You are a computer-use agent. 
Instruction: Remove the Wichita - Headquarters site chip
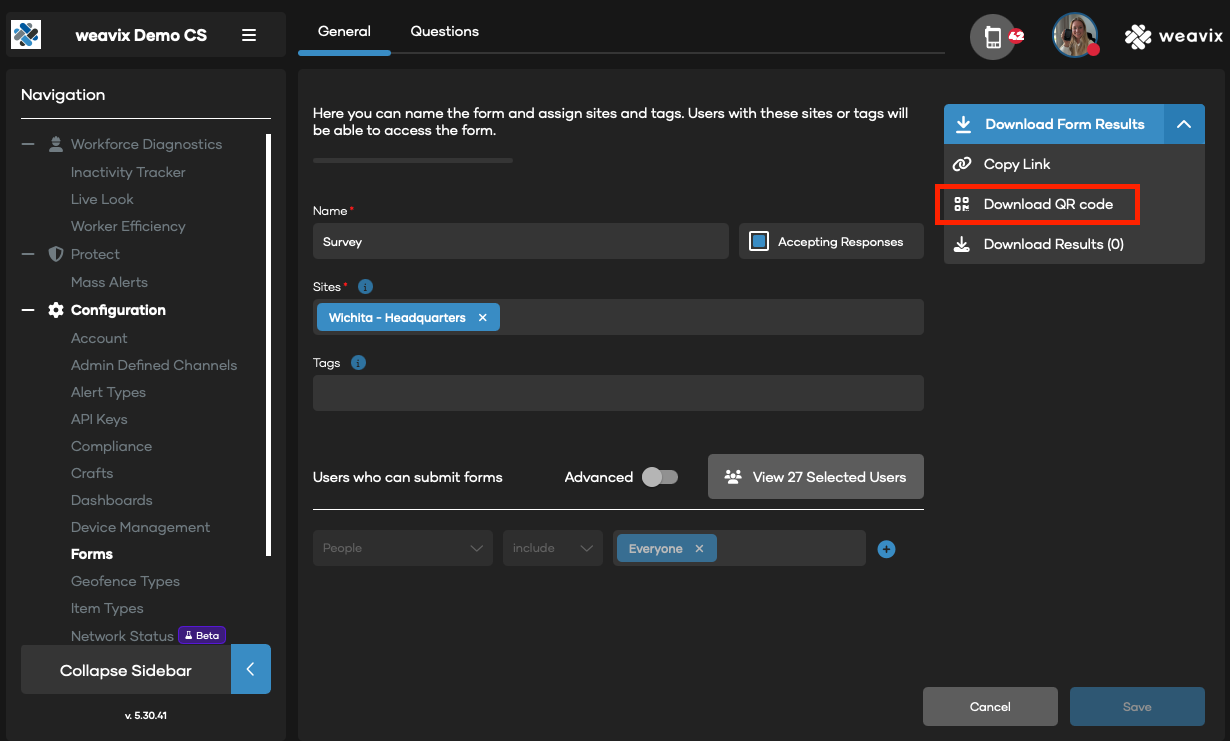(x=482, y=318)
